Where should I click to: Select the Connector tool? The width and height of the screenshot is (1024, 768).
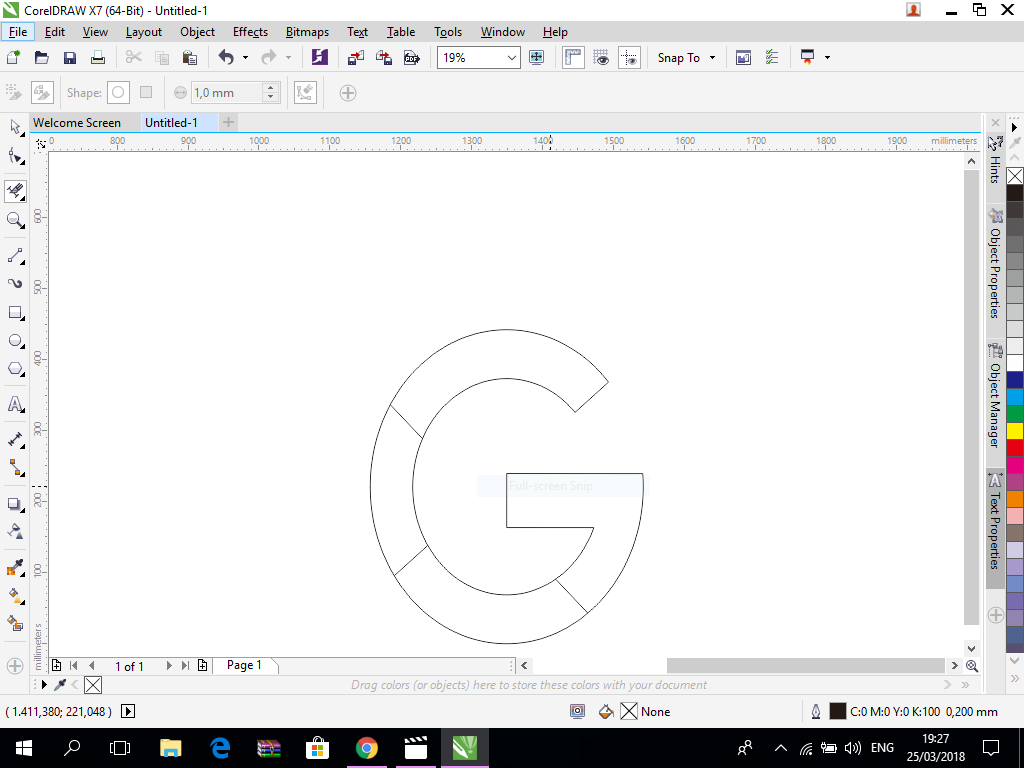[x=15, y=468]
